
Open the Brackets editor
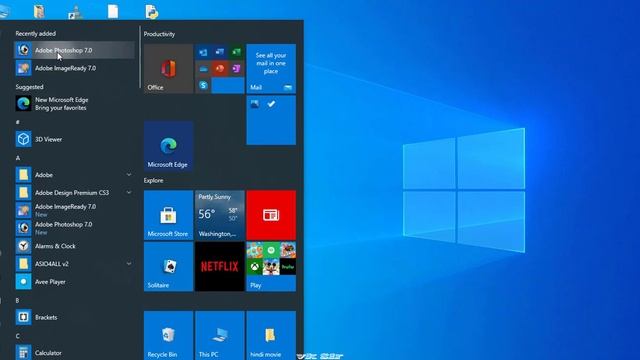74,317
